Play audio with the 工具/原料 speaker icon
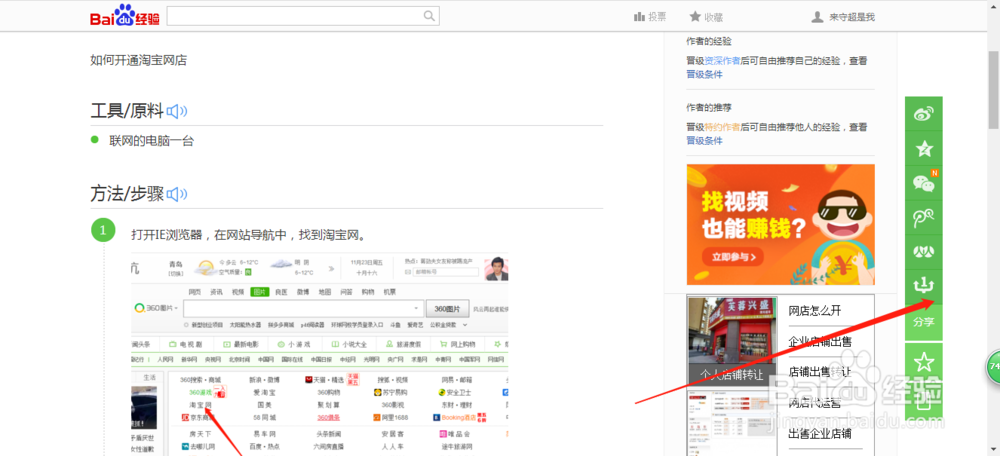This screenshot has width=1000, height=456. (x=177, y=112)
